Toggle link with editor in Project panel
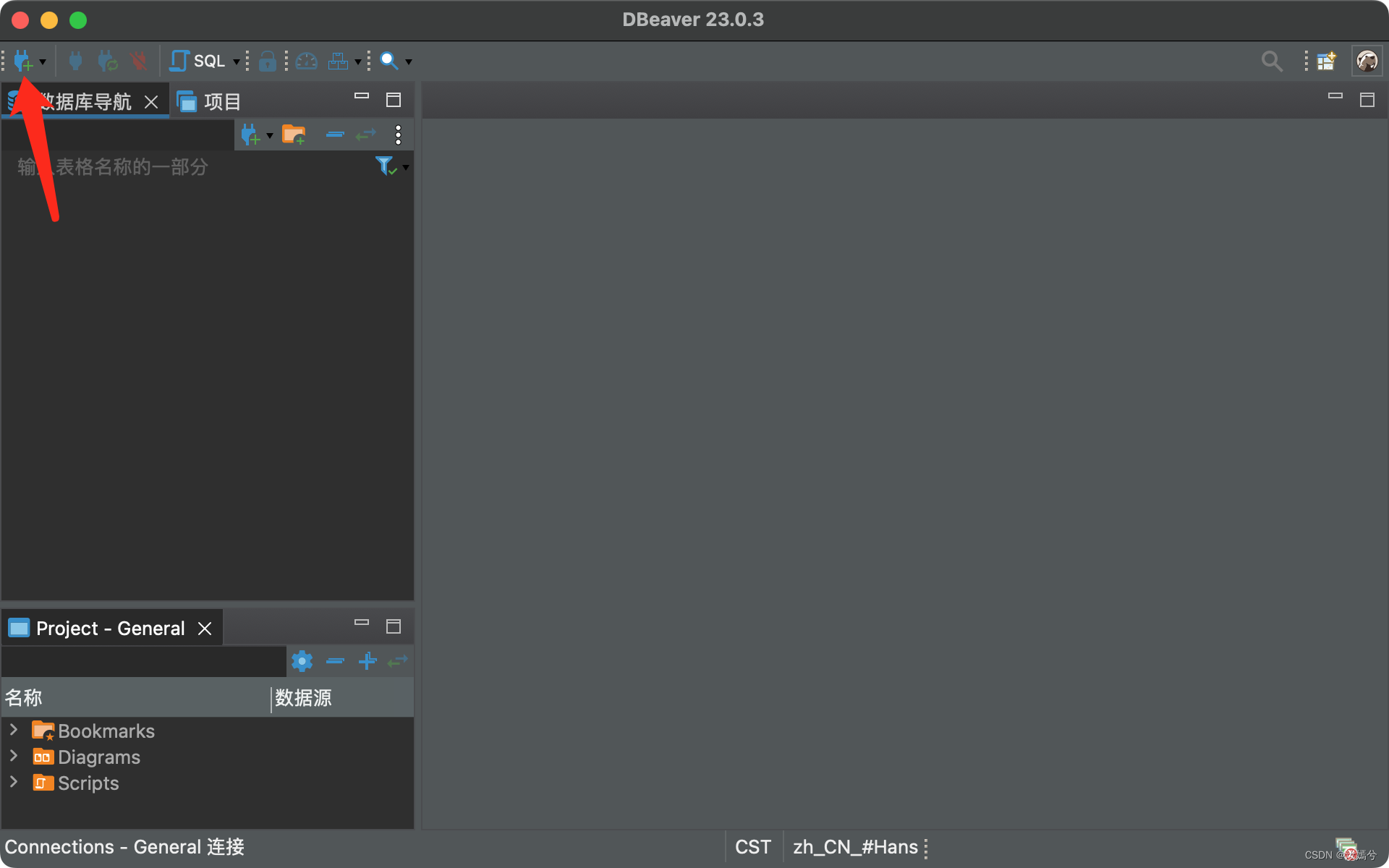1389x868 pixels. click(398, 660)
